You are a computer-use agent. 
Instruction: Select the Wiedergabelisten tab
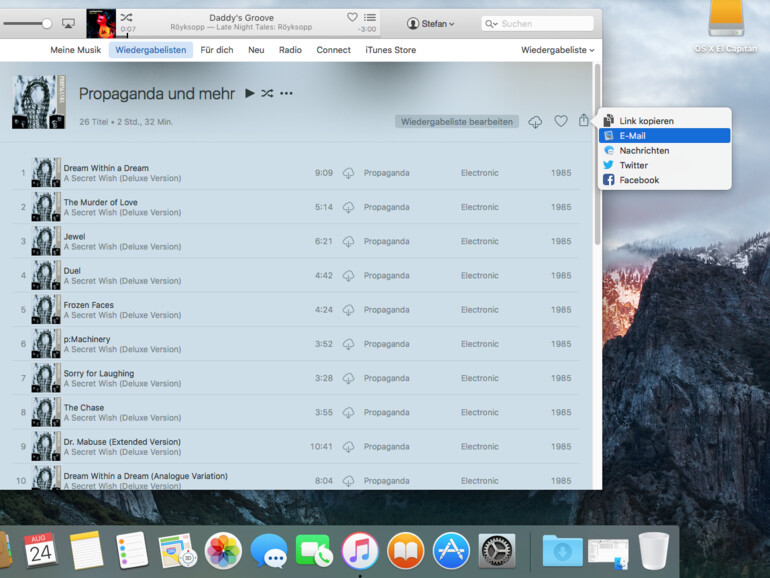151,50
